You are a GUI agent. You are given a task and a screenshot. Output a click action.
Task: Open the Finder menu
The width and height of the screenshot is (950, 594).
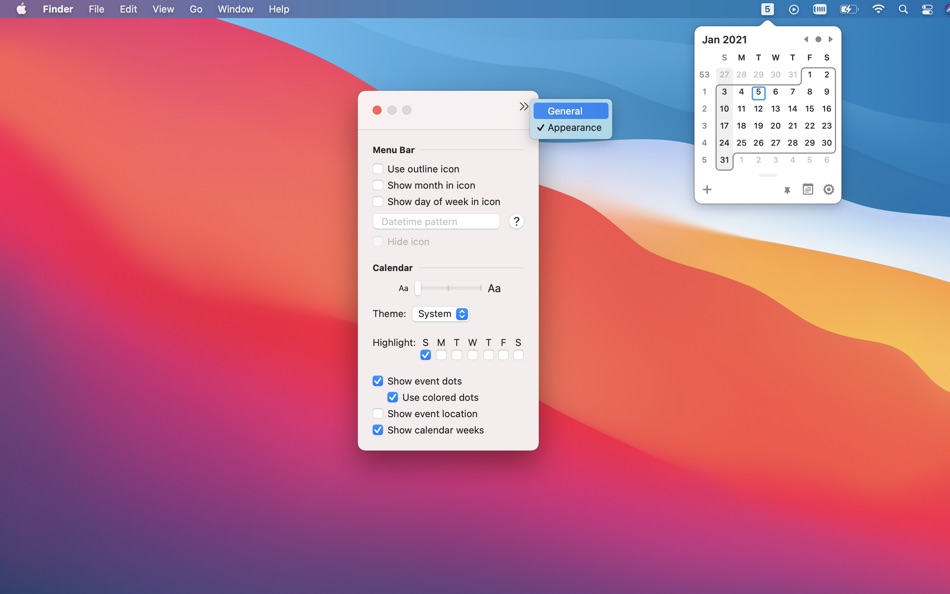[x=58, y=9]
